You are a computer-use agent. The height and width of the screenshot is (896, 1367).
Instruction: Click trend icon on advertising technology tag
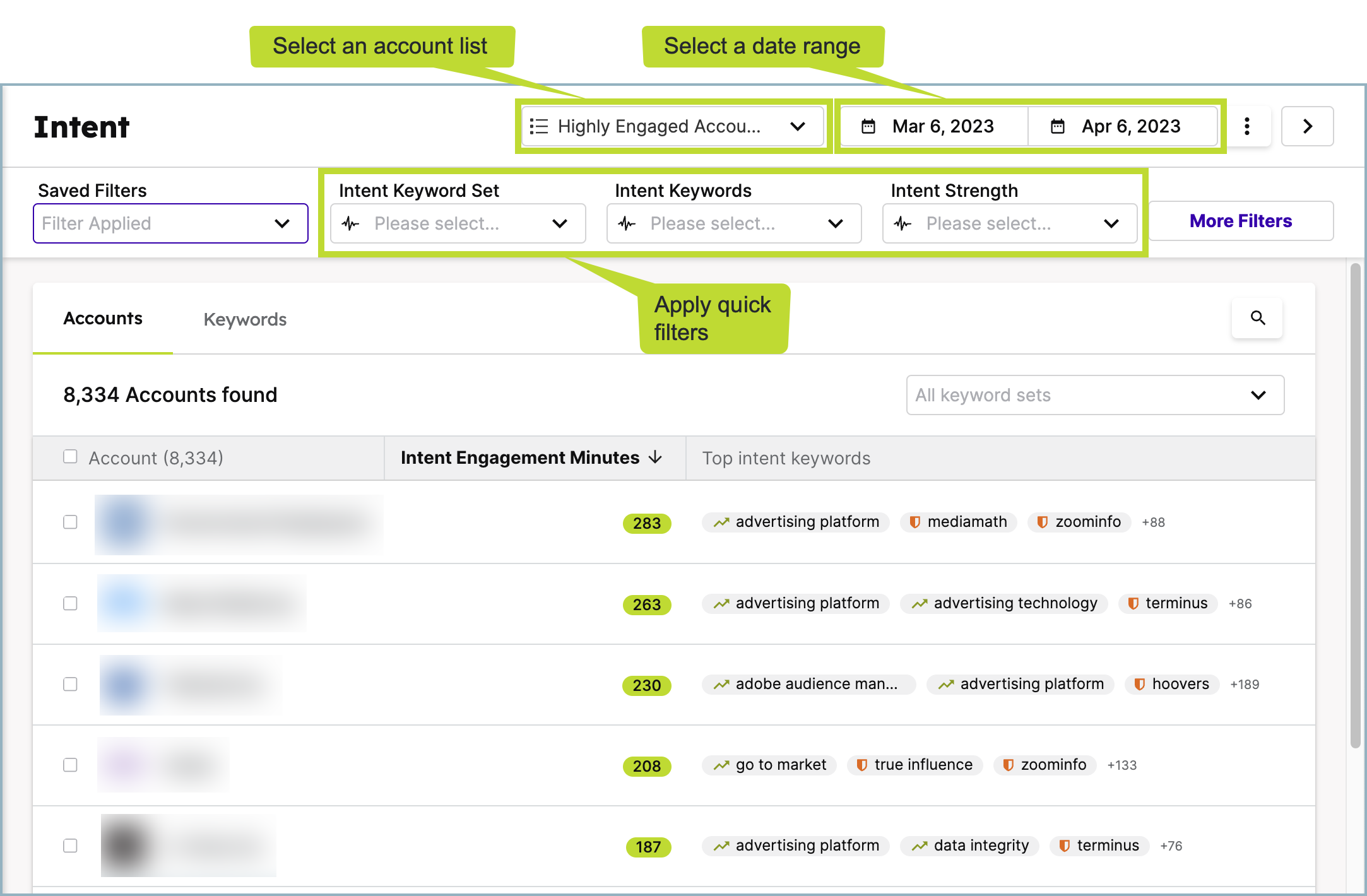coord(920,604)
